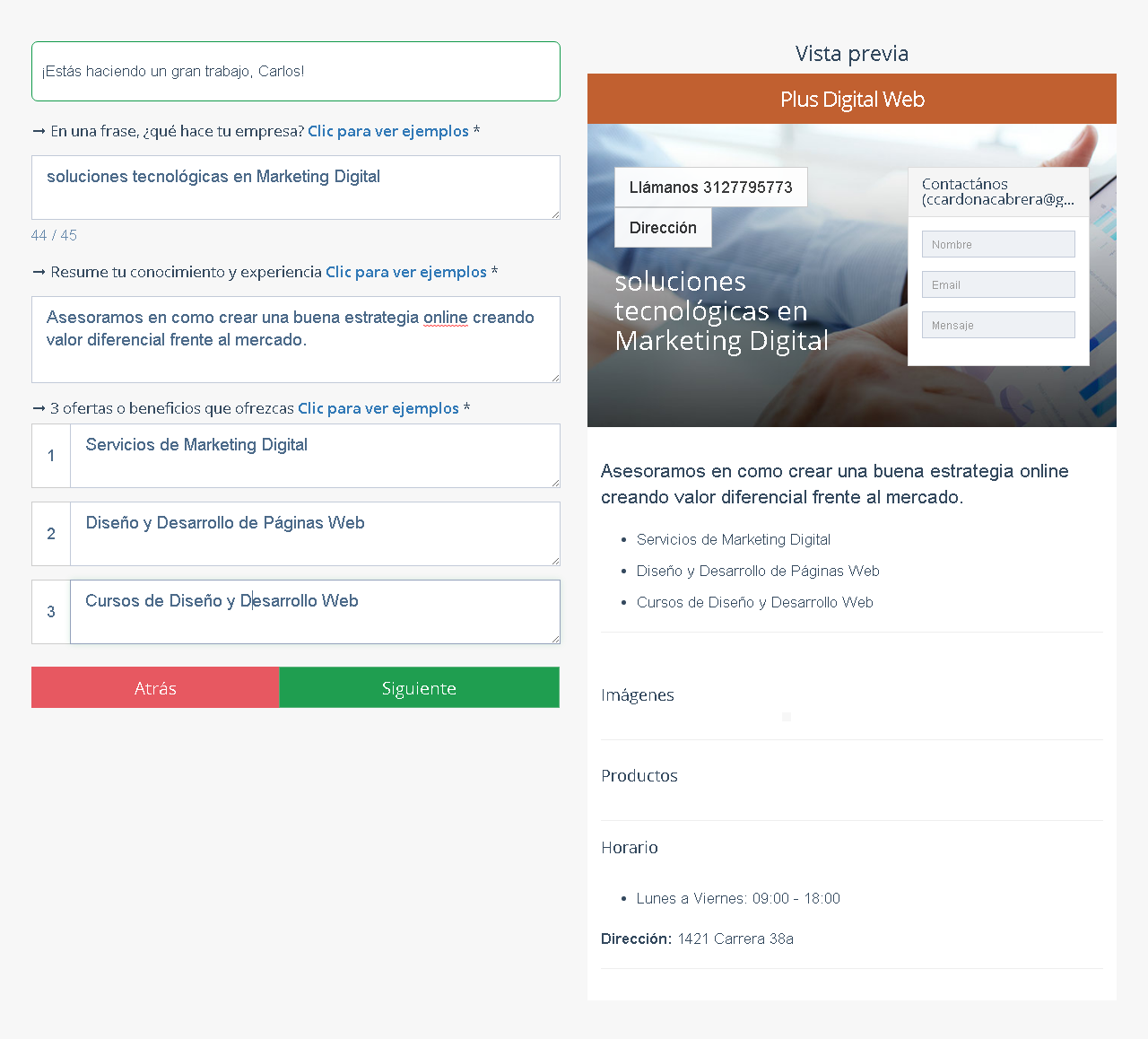The width and height of the screenshot is (1148, 1039).
Task: Select the Nombre field in contact form
Action: (998, 243)
